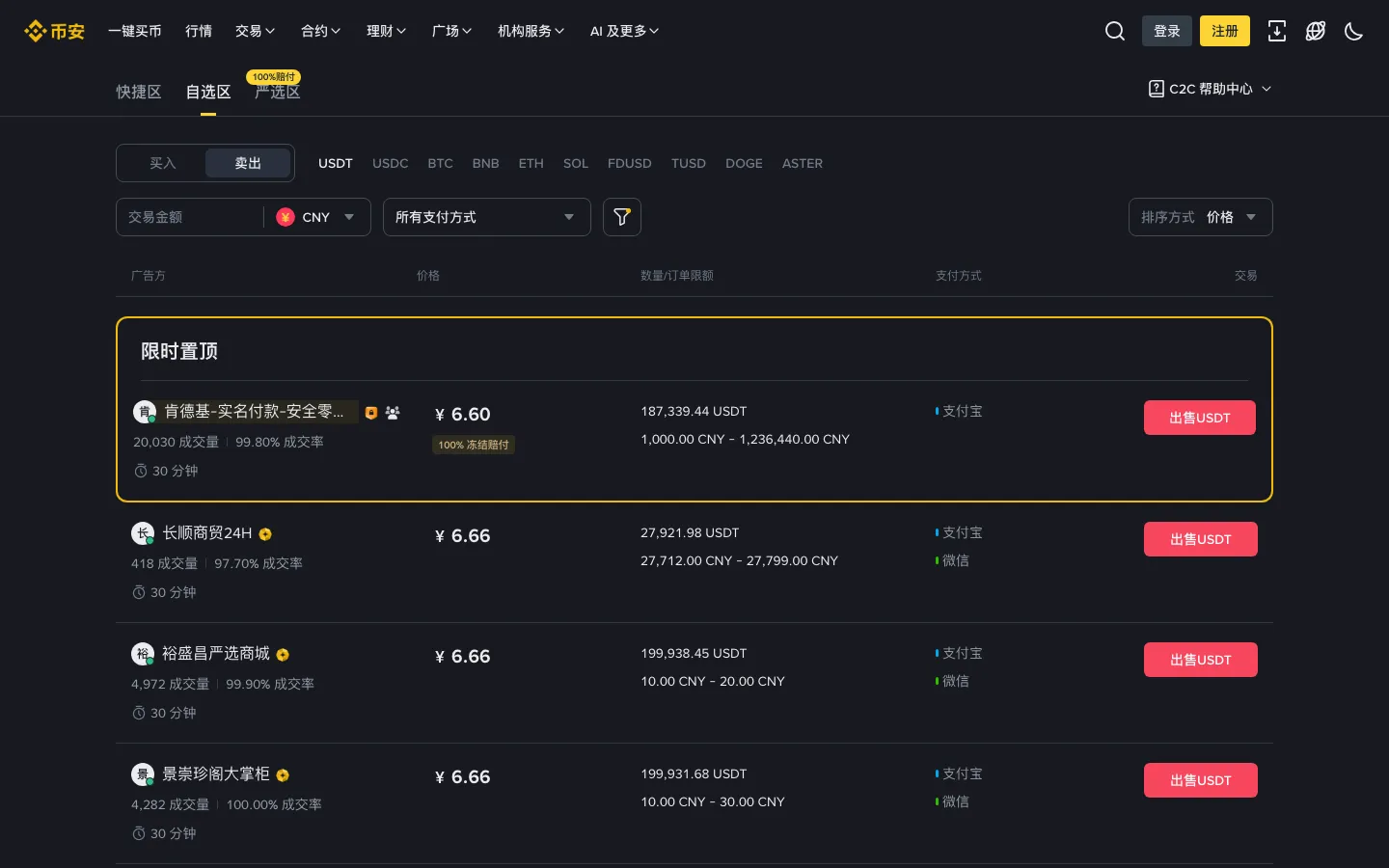1389x868 pixels.
Task: Click verified badge next to 长顺商贸24H
Action: pos(265,534)
